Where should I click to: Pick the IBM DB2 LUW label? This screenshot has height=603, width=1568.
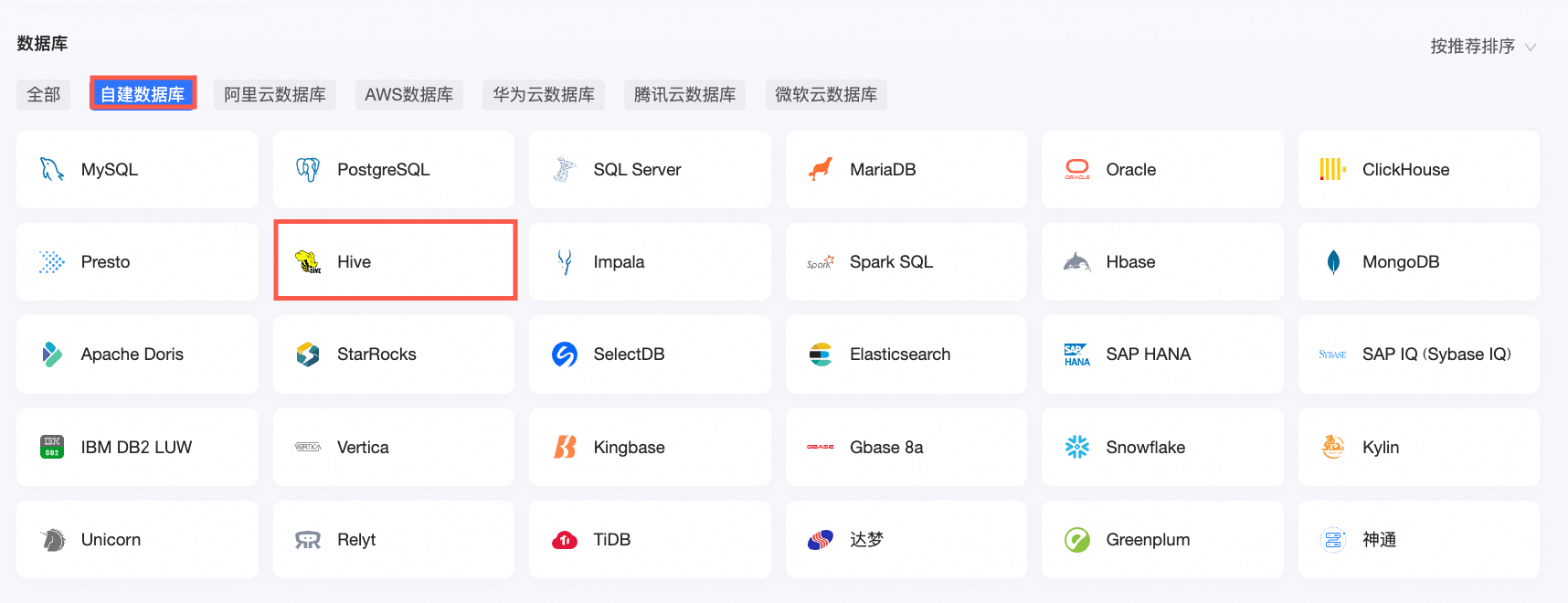point(136,447)
